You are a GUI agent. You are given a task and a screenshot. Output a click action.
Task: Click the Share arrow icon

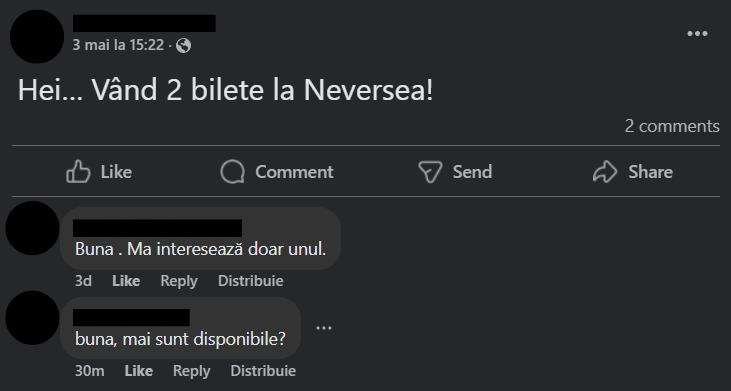pyautogui.click(x=605, y=171)
